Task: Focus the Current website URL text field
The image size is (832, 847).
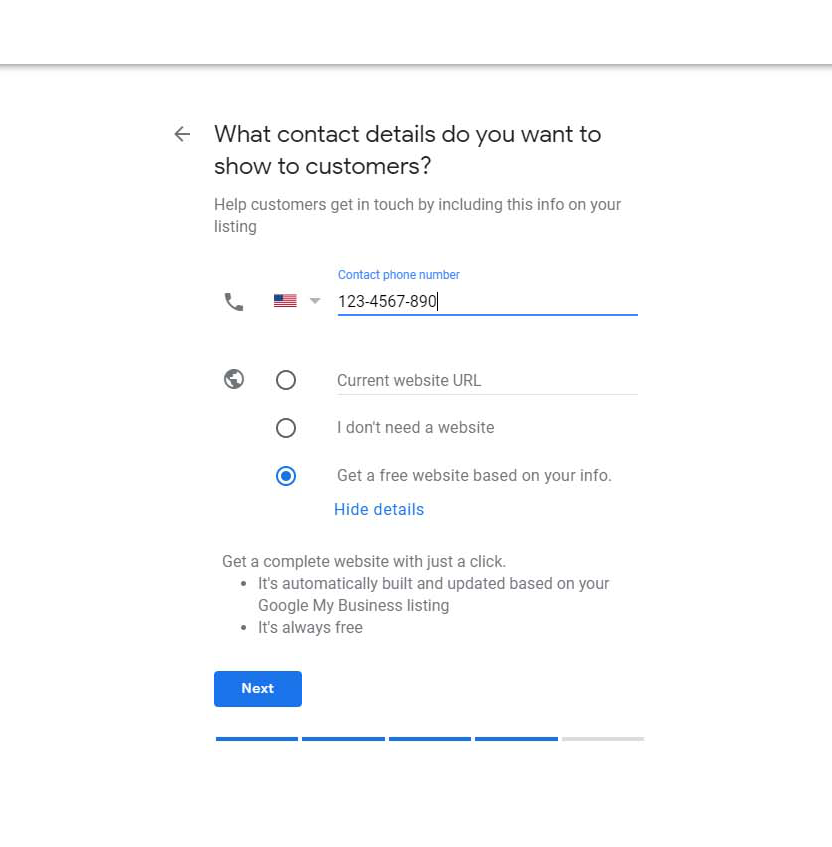Action: [x=487, y=380]
